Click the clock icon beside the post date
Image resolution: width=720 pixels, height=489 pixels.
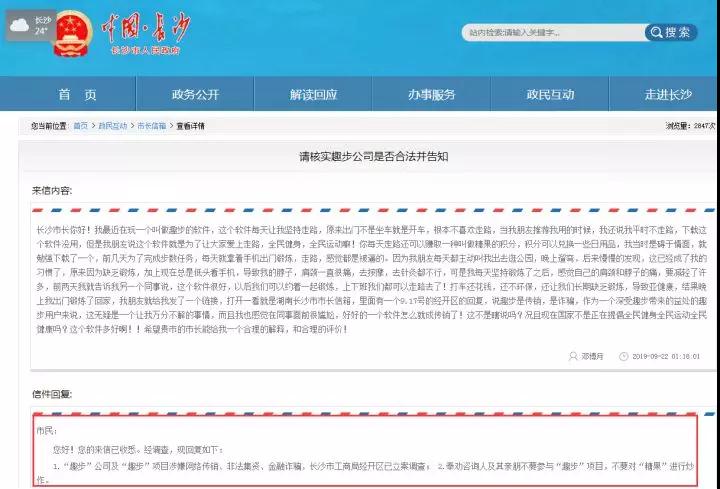coord(624,356)
